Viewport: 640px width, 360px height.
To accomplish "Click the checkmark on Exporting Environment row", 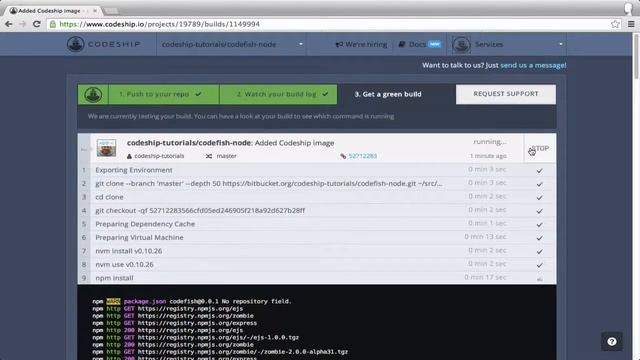I will click(x=539, y=170).
